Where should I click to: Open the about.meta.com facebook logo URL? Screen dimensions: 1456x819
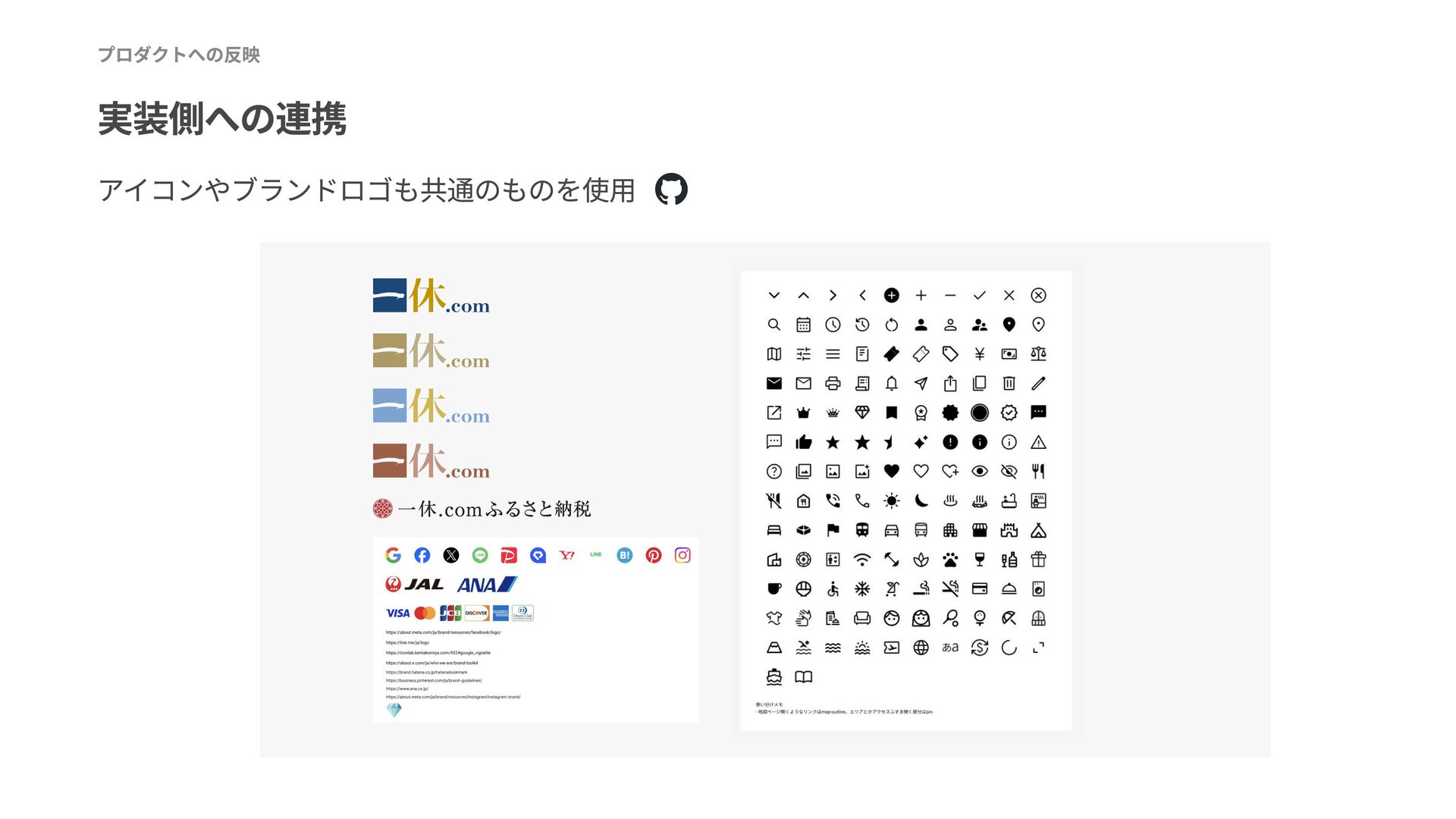tap(443, 632)
